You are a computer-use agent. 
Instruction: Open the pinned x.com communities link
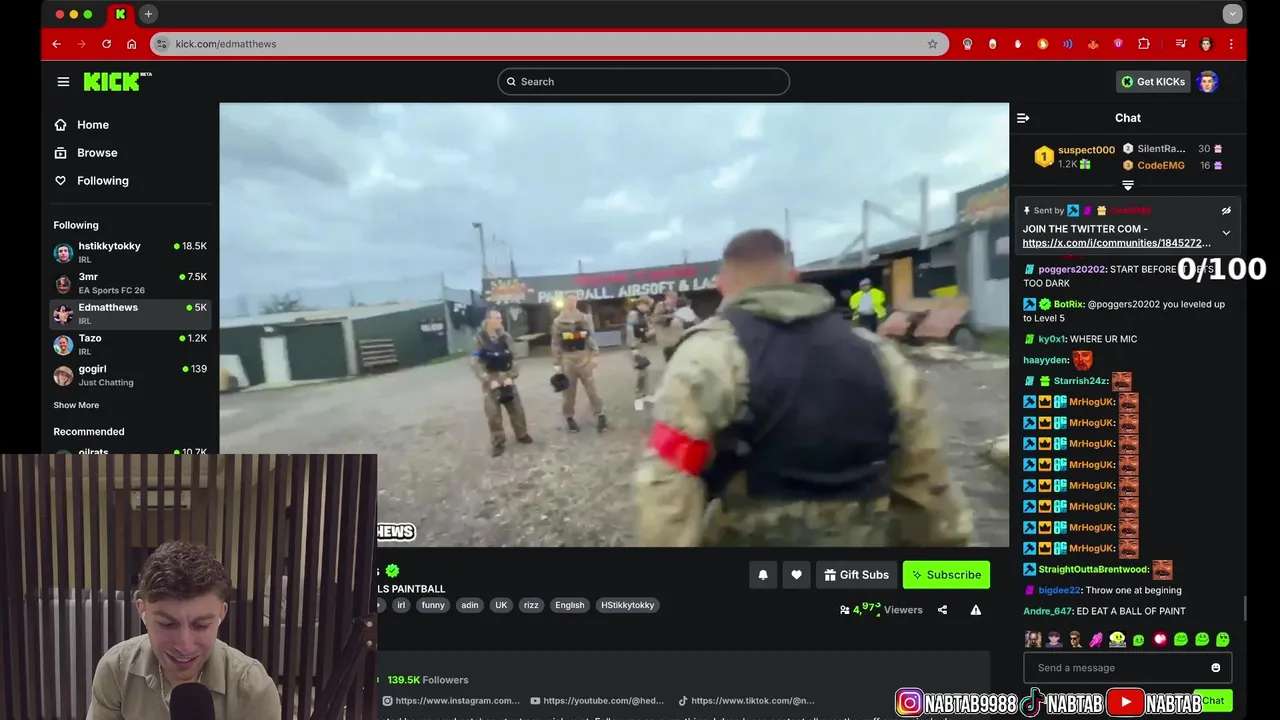1116,243
